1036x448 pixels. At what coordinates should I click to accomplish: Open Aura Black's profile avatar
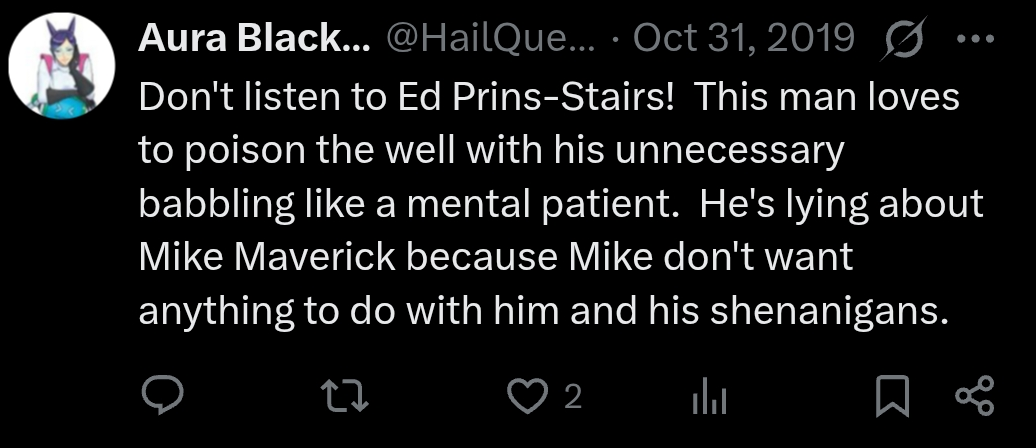click(x=58, y=68)
